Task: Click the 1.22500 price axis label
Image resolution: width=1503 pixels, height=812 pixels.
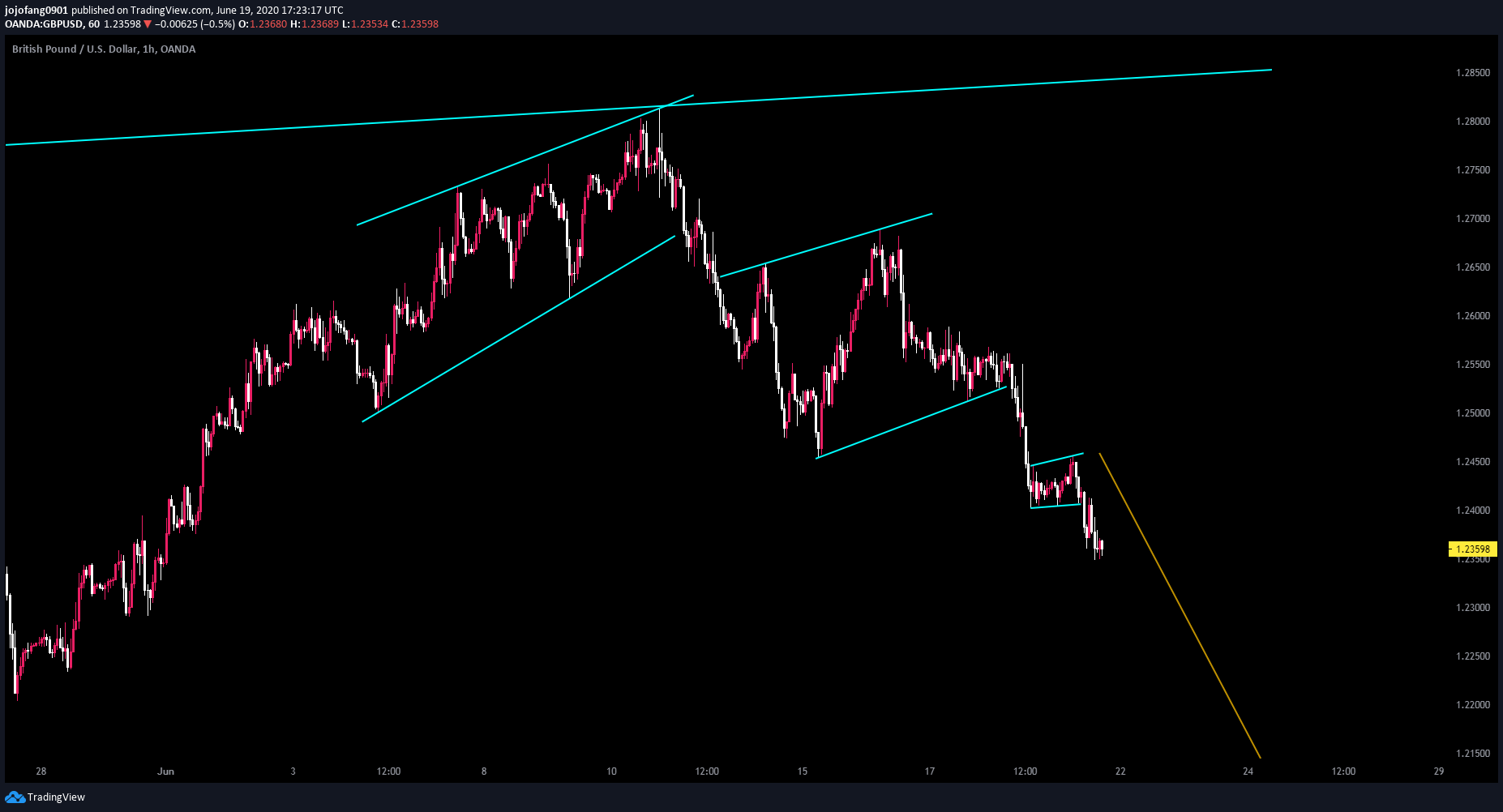Action: pyautogui.click(x=1473, y=656)
